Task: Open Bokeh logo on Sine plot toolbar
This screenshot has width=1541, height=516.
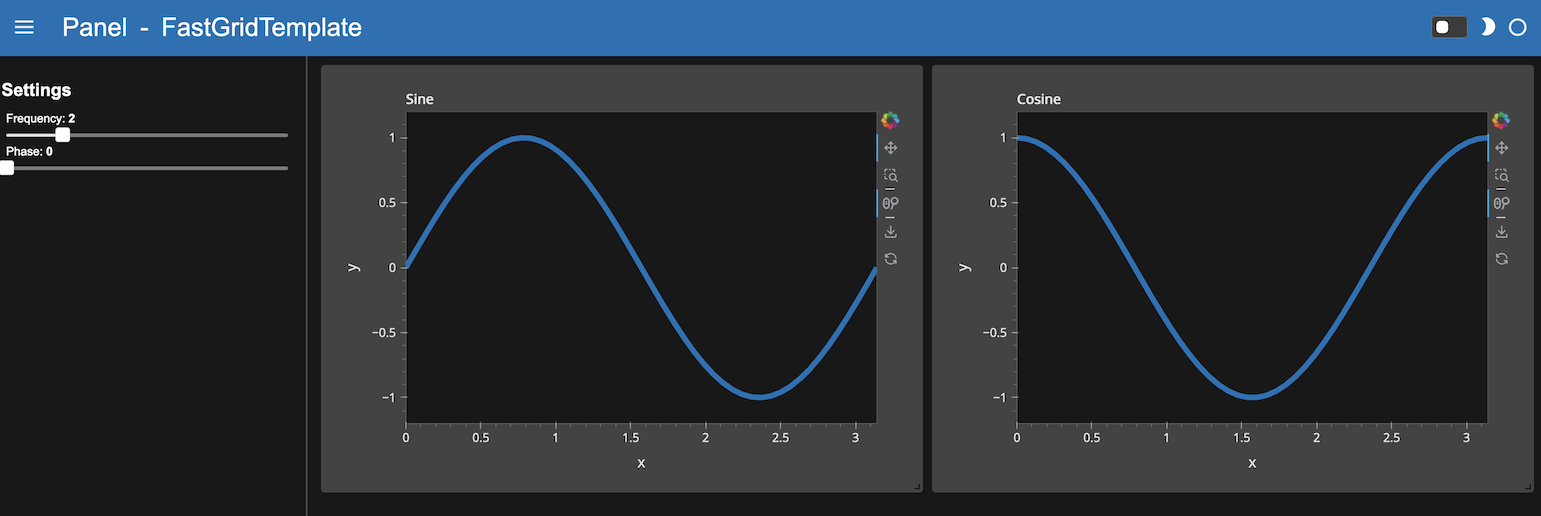Action: [x=890, y=120]
